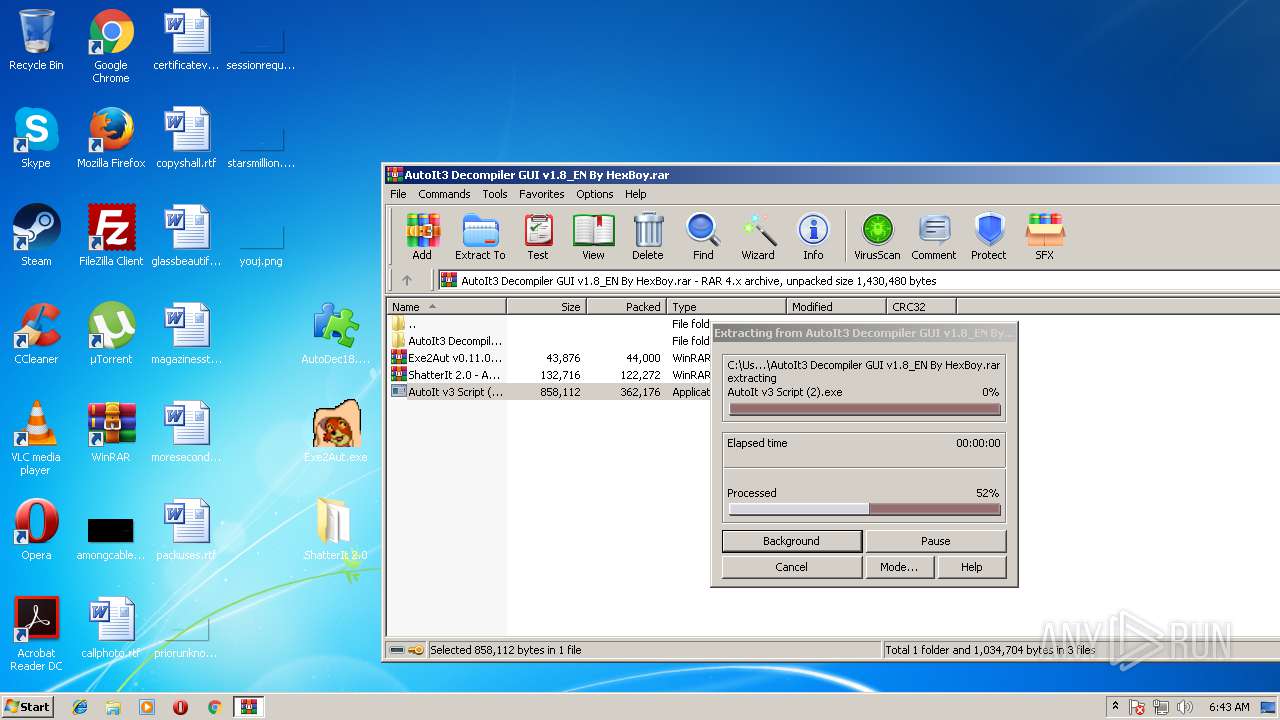Show hidden system tray icons arrow
Image resolution: width=1280 pixels, height=720 pixels.
pos(1115,707)
